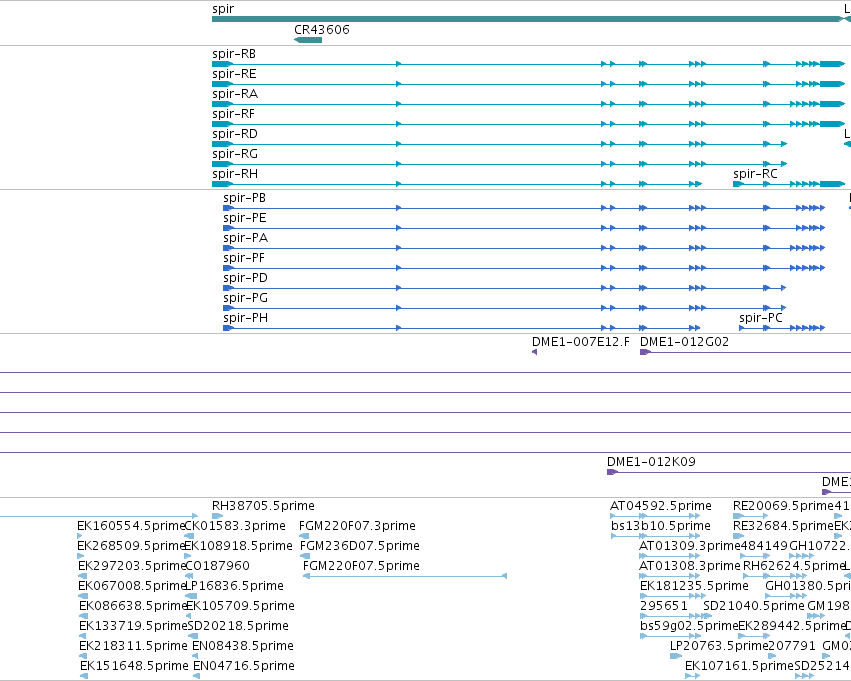Select the spir-RC transcript label
Screen dimensions: 851x681
pos(755,174)
